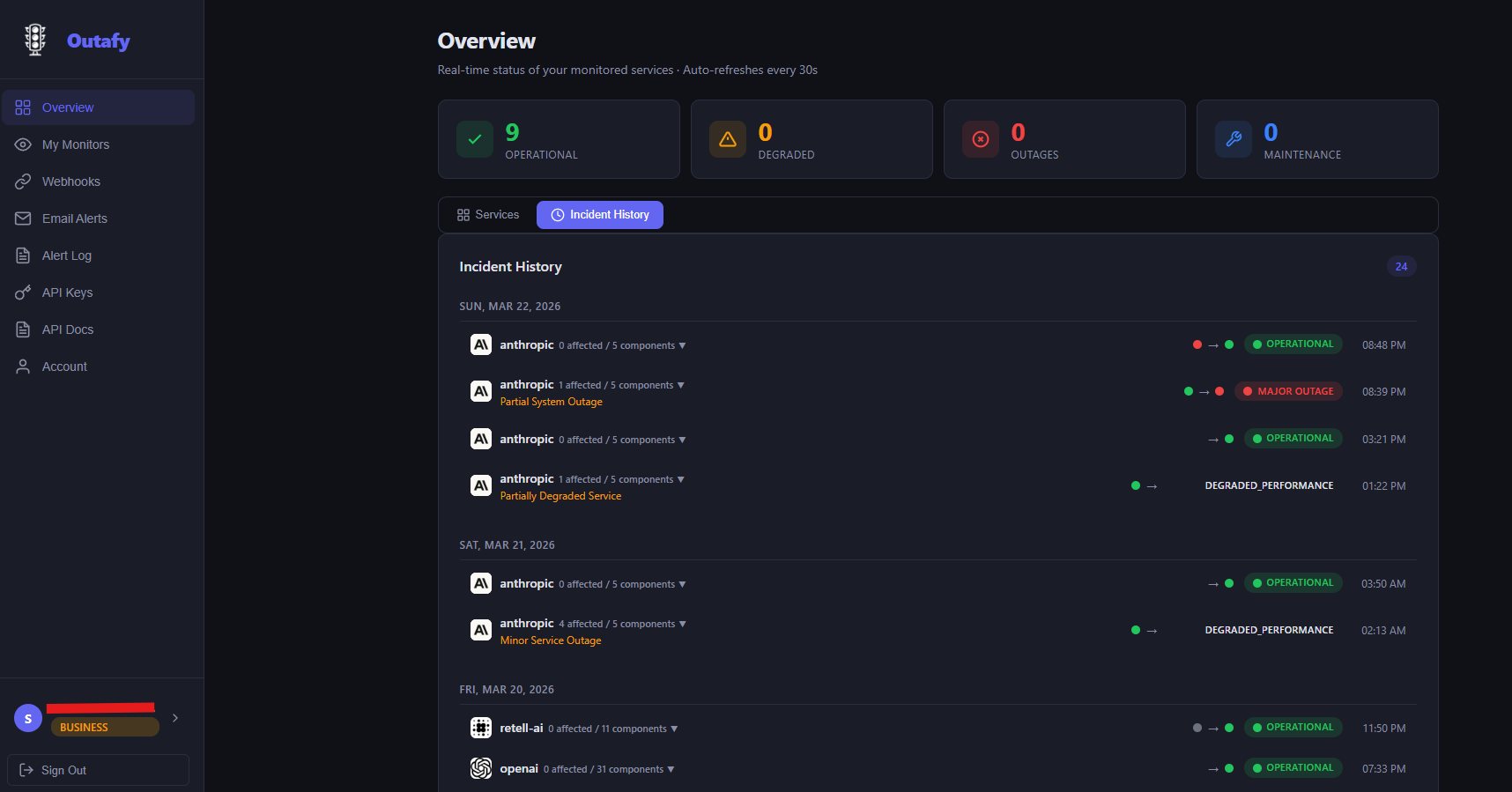Click DEGRADED_PERFORMANCE label at 01:22 PM
This screenshot has height=792, width=1512.
point(1269,485)
